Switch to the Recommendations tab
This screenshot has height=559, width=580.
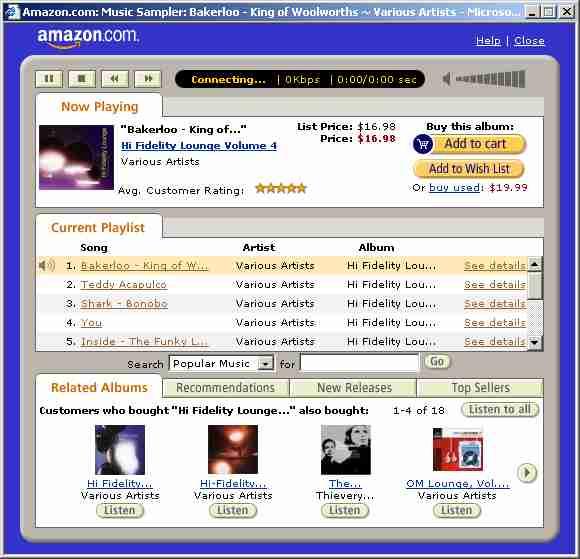coord(225,387)
